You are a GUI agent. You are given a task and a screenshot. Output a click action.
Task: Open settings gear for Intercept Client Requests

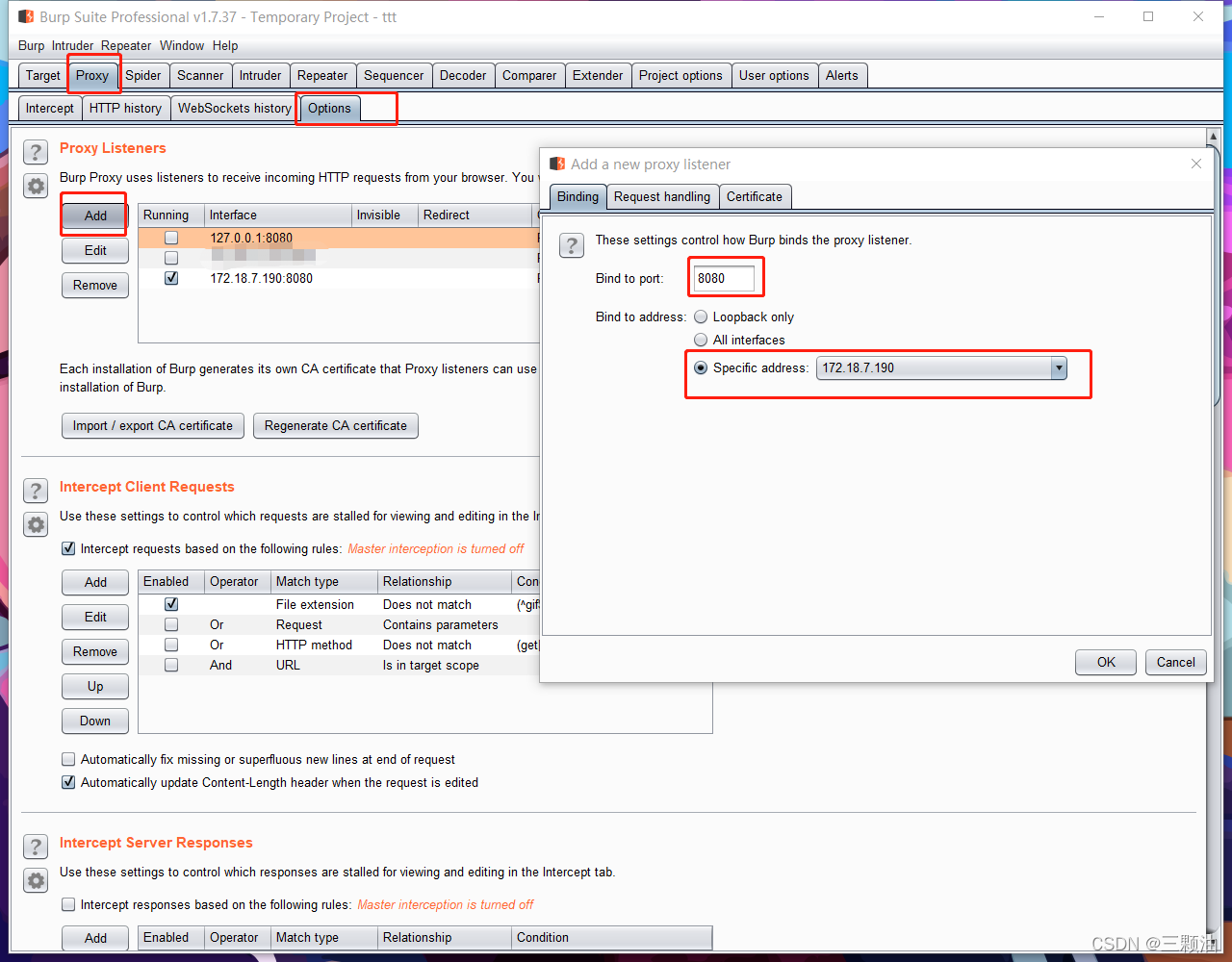tap(36, 524)
